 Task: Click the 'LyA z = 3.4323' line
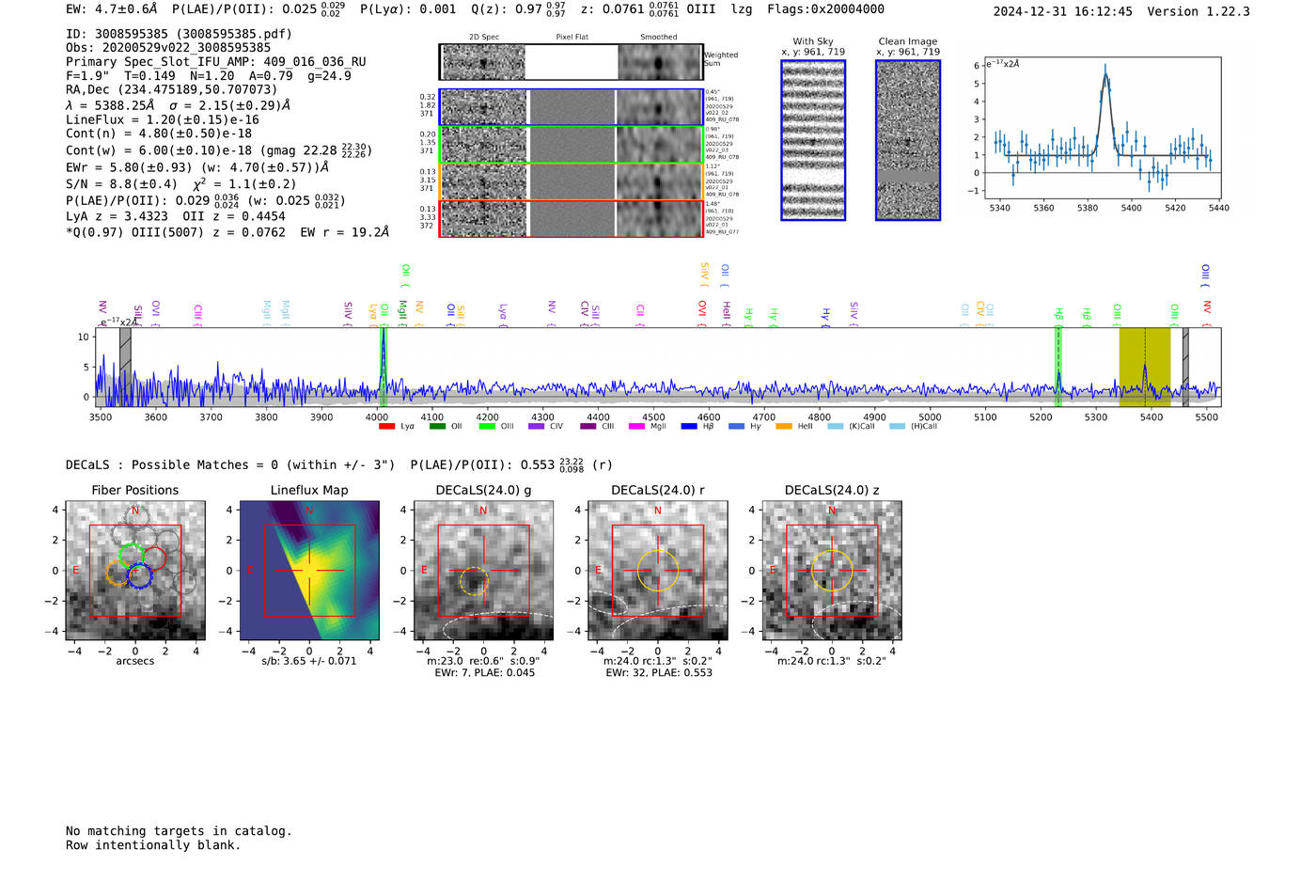(114, 216)
